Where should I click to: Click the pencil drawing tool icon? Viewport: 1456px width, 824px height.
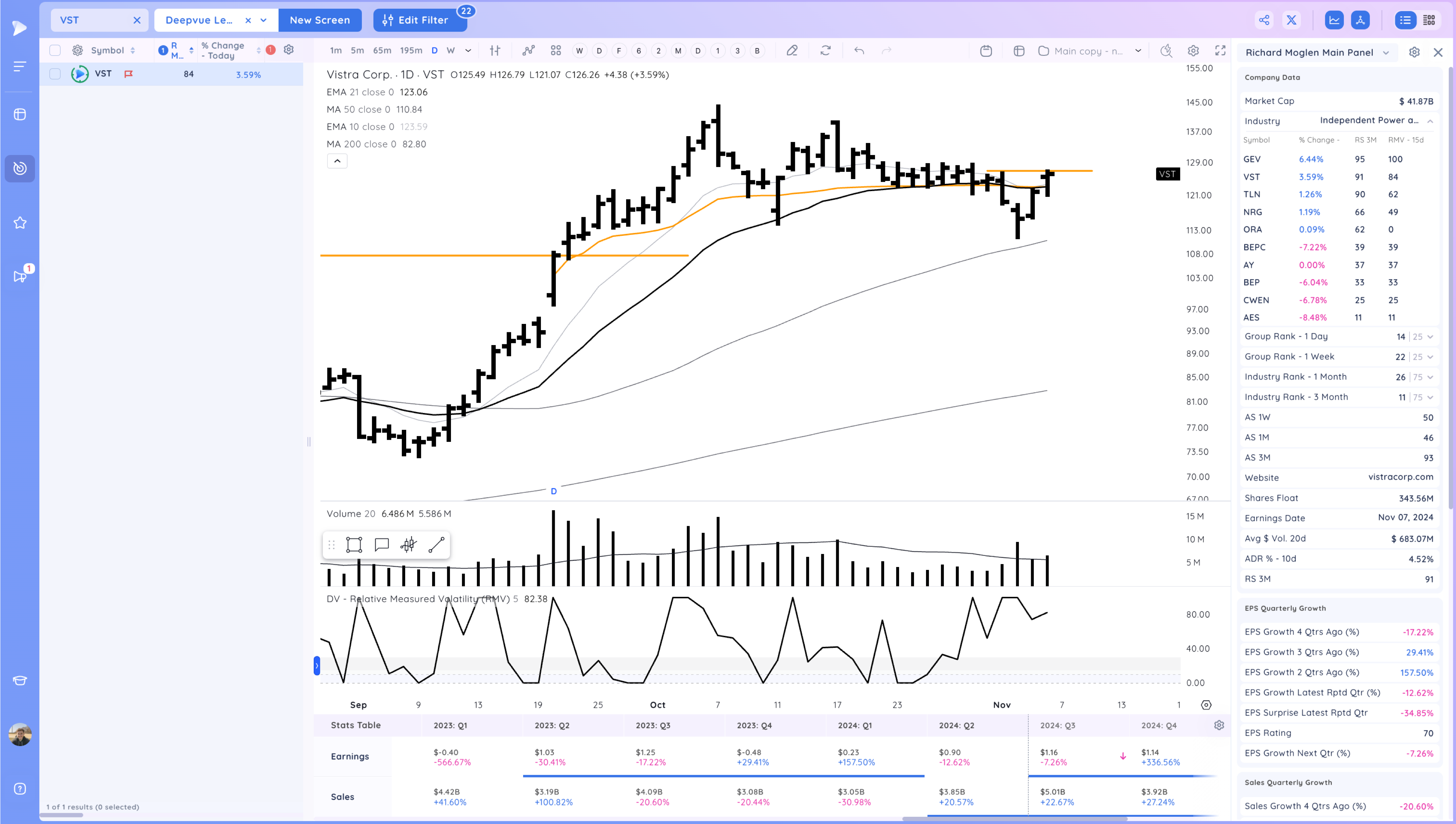tap(792, 51)
